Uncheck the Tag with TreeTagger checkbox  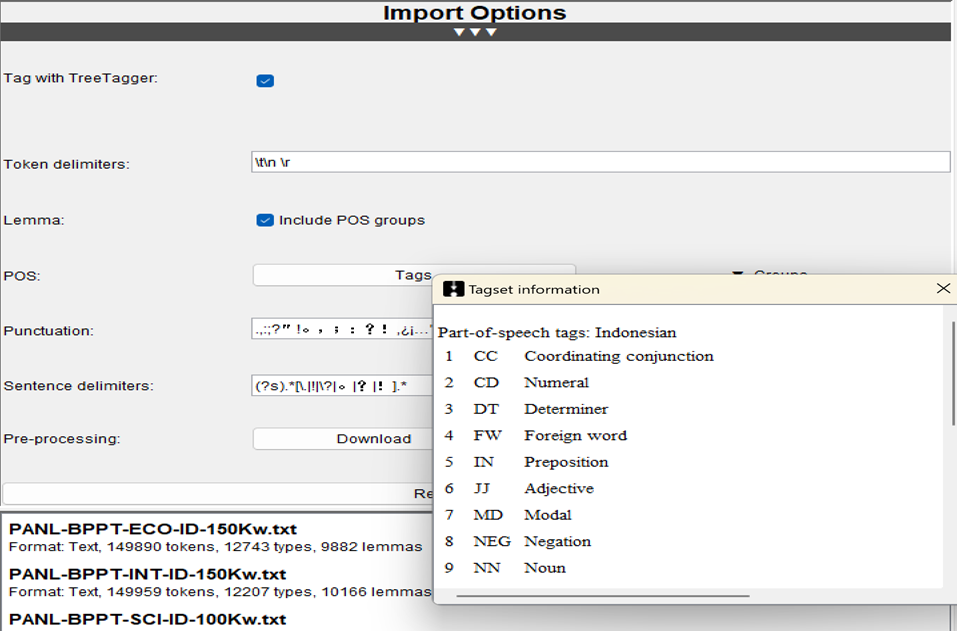265,81
